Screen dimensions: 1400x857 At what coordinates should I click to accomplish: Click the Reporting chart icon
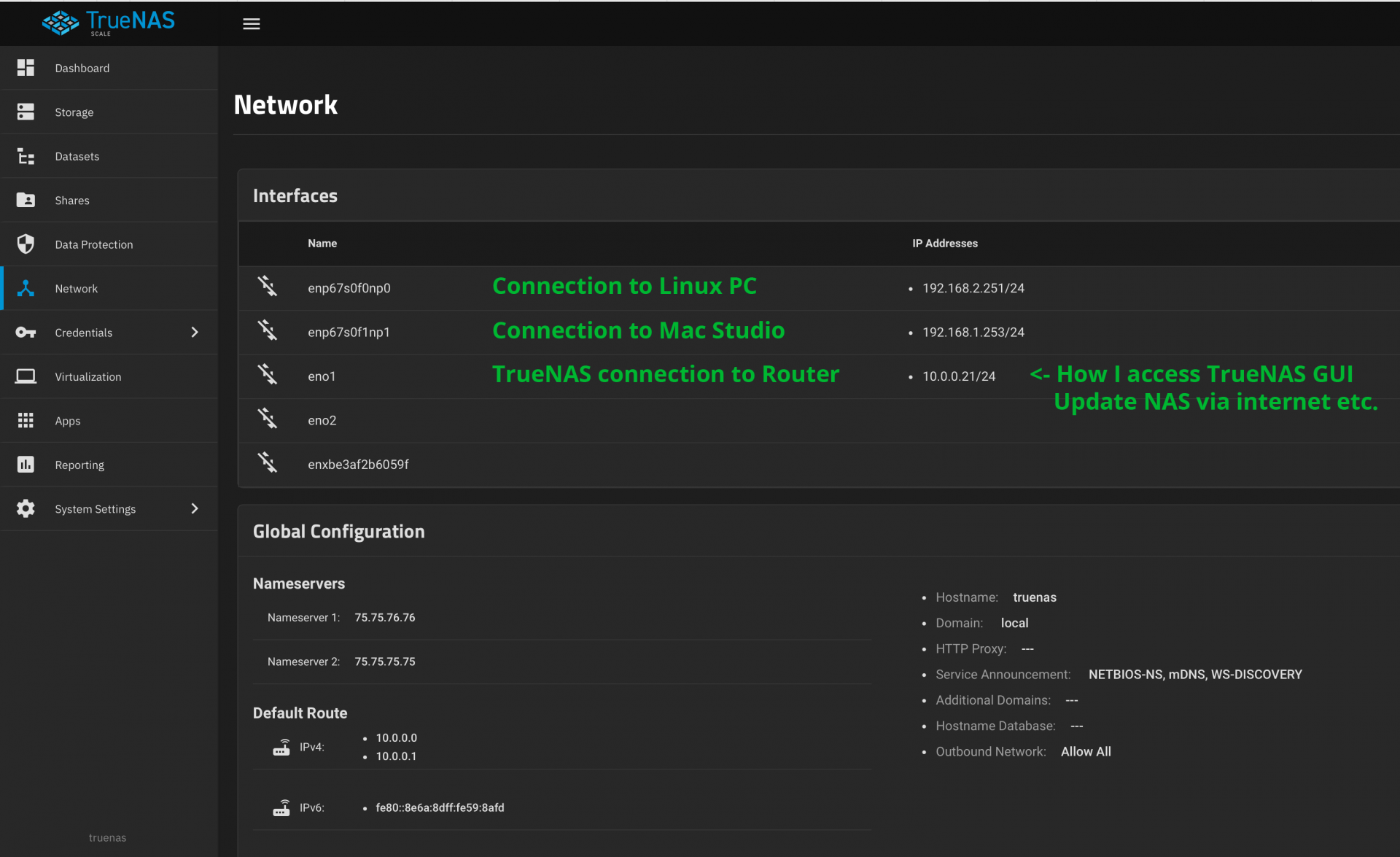pos(26,465)
